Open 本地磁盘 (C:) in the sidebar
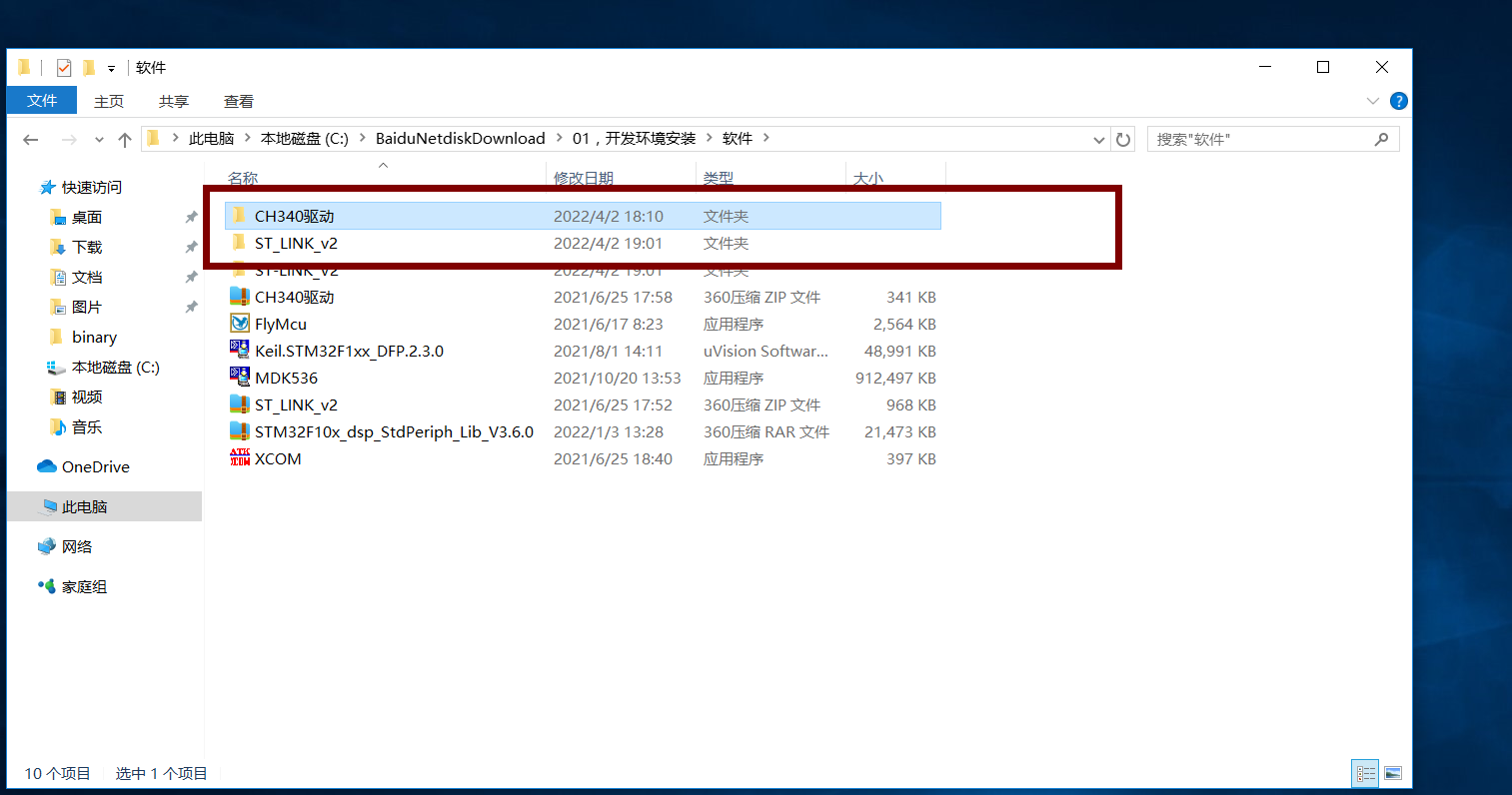1512x795 pixels. tap(115, 367)
